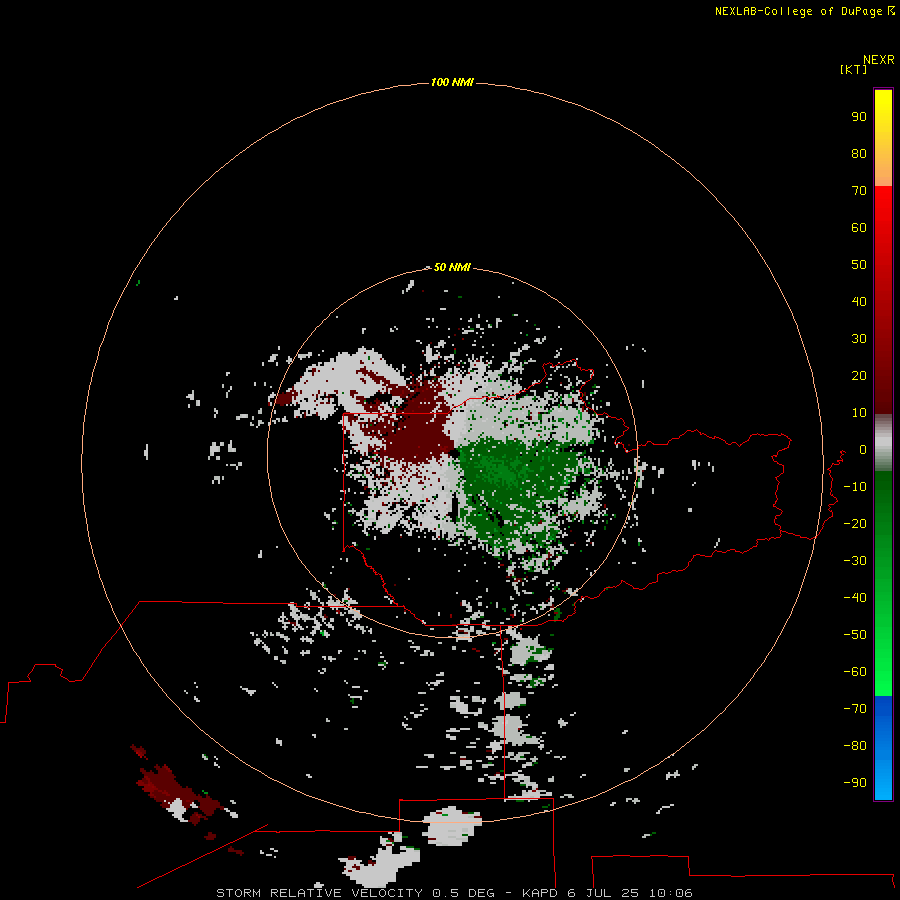Pick the blue bottom segment of color bar
Screen dimensions: 900x900
click(x=883, y=748)
